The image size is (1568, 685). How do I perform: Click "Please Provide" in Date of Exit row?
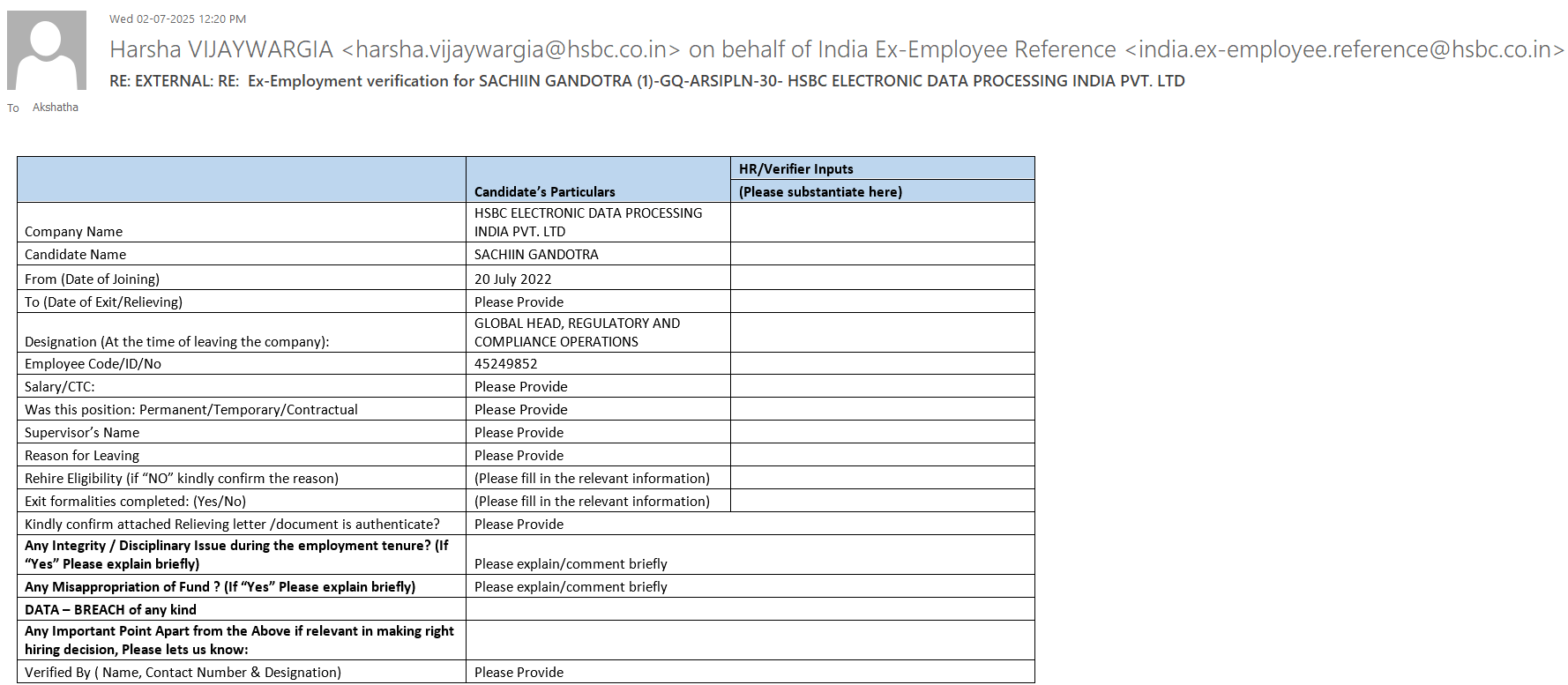tap(519, 302)
